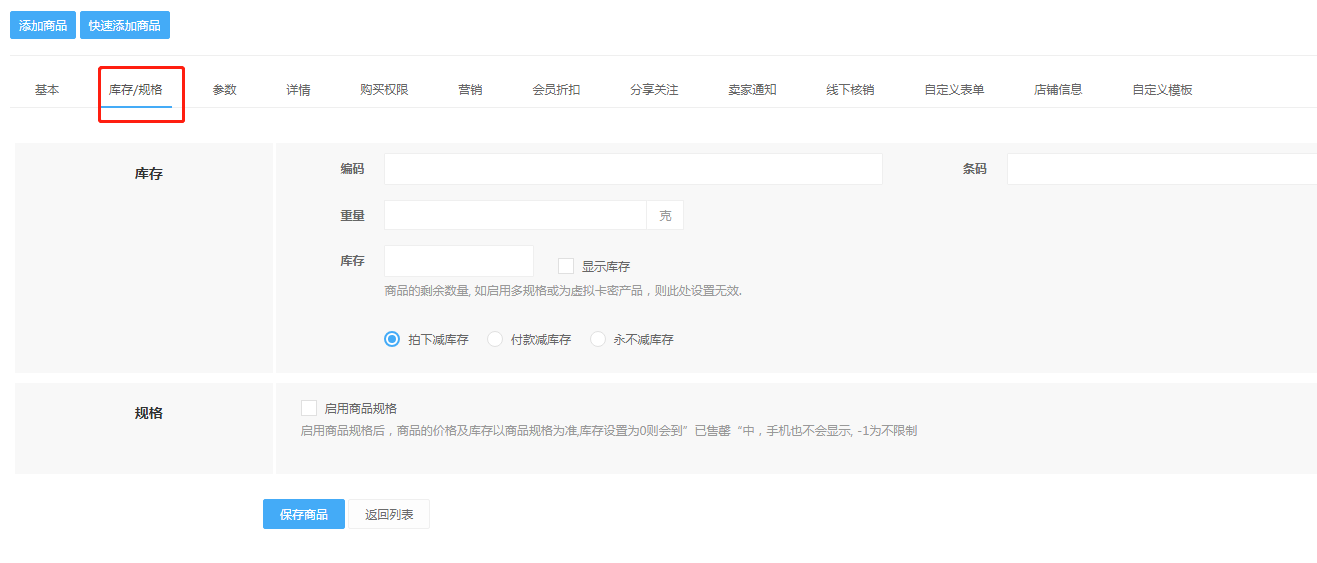Image resolution: width=1317 pixels, height=563 pixels.
Task: Select the 永不减库存 radio option
Action: 598,339
